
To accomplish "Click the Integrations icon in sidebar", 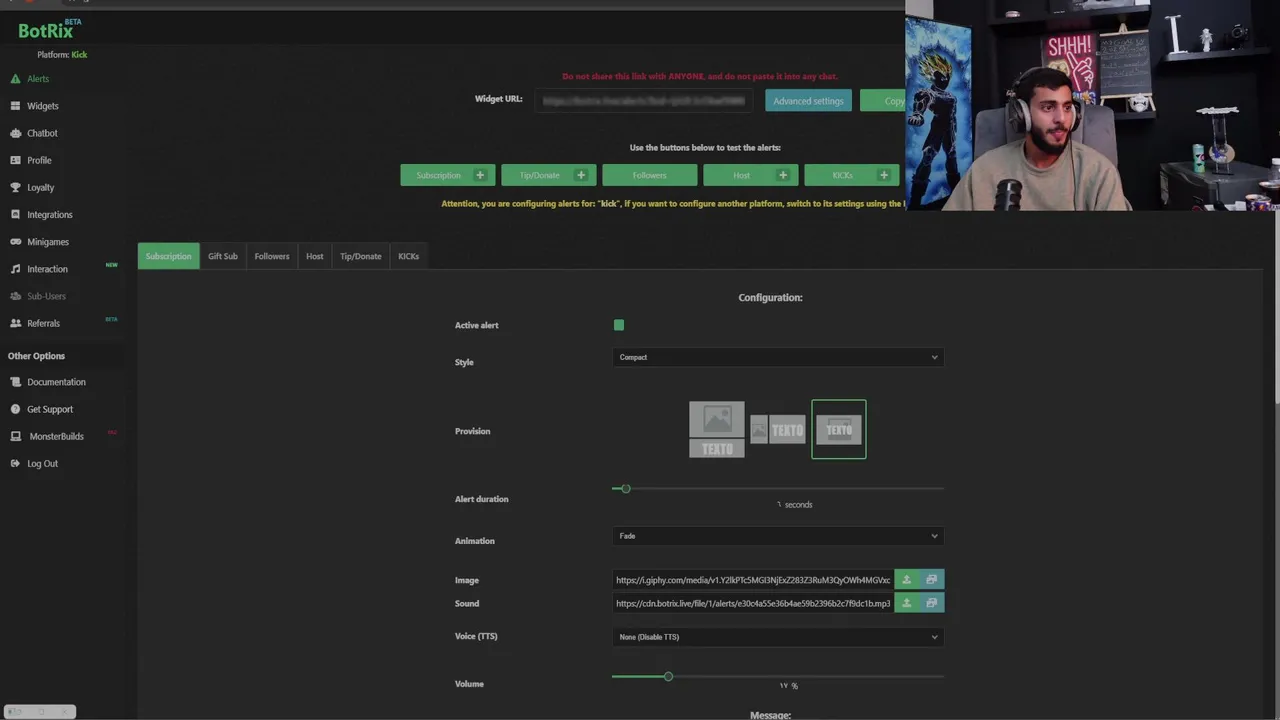I will (15, 214).
